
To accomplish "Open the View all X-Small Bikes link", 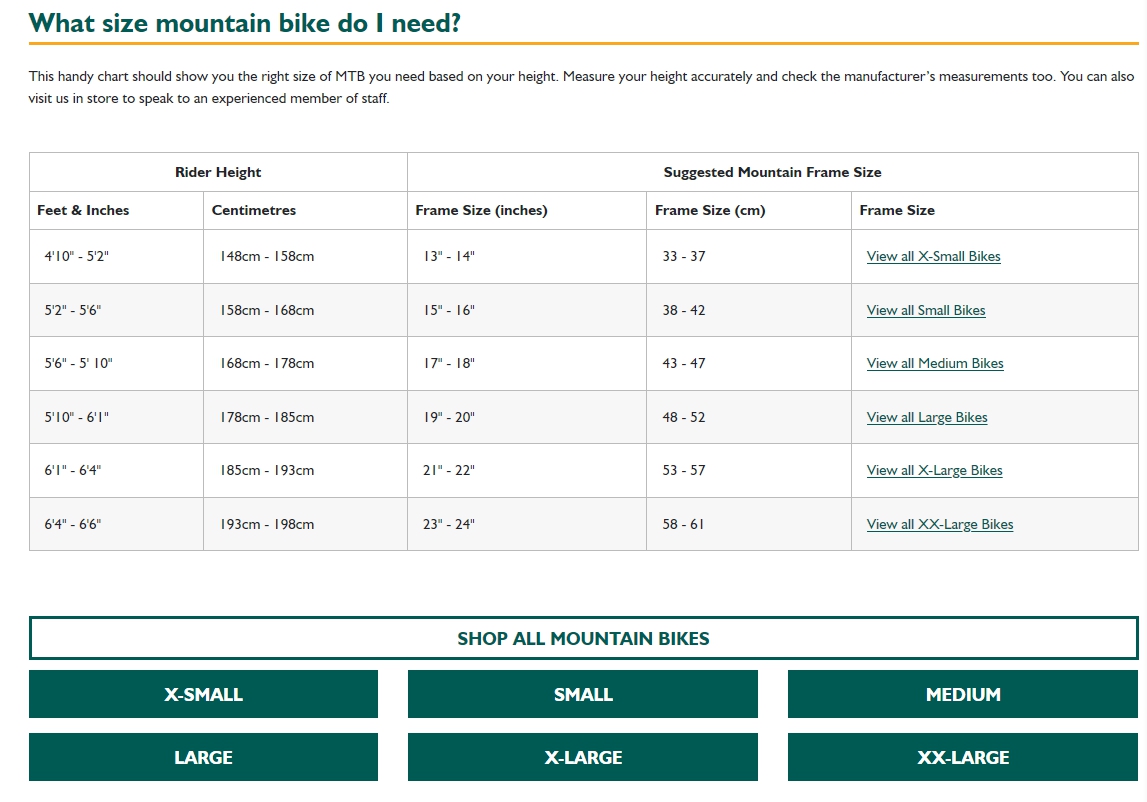I will (933, 257).
